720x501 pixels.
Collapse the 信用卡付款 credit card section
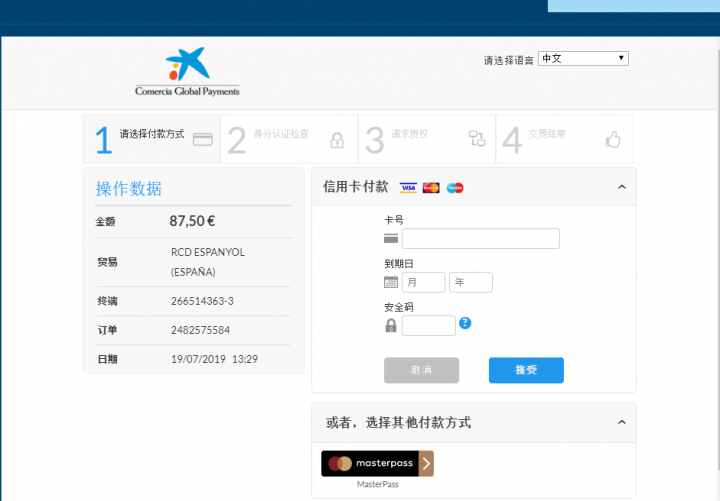[x=621, y=187]
